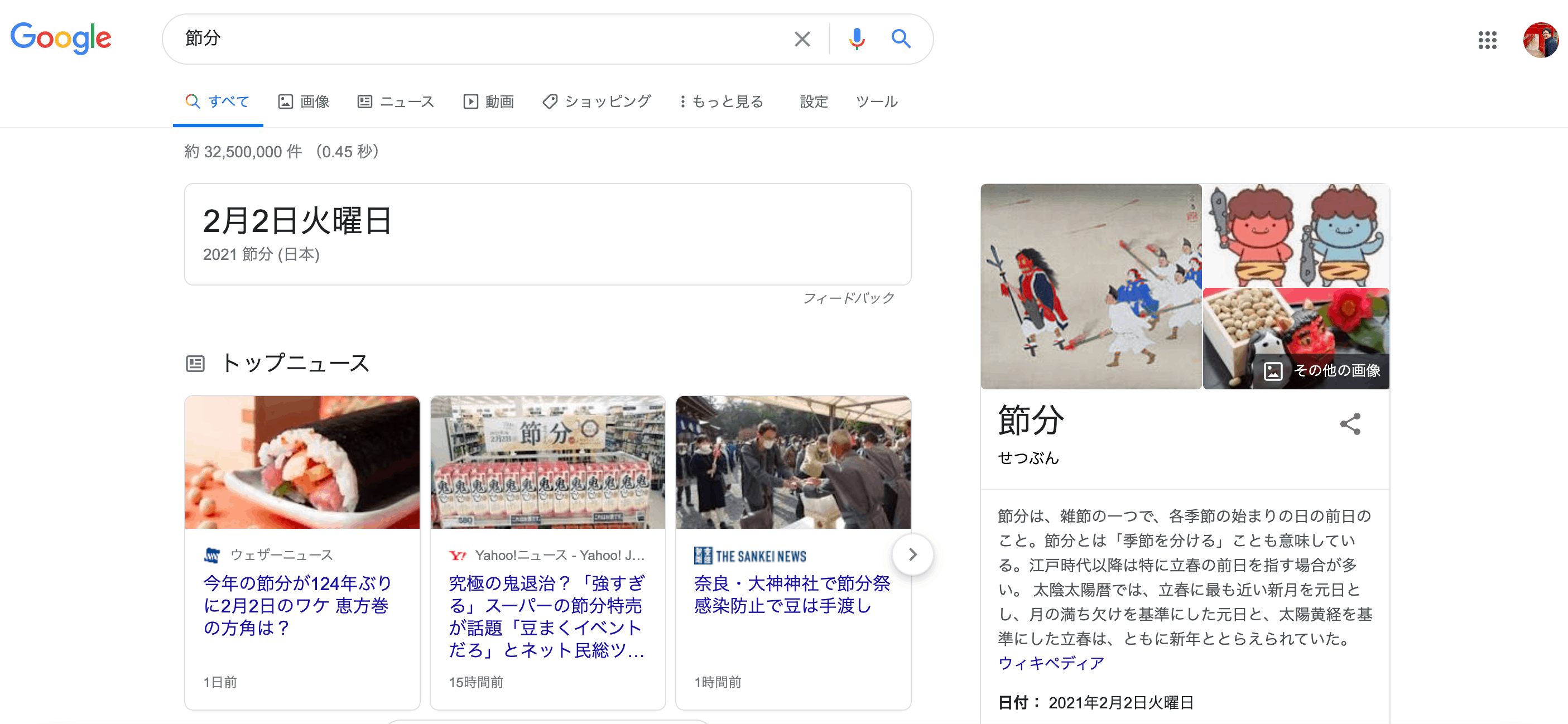Click the Yahoo!ニュース source icon
The image size is (1568, 724).
point(457,556)
